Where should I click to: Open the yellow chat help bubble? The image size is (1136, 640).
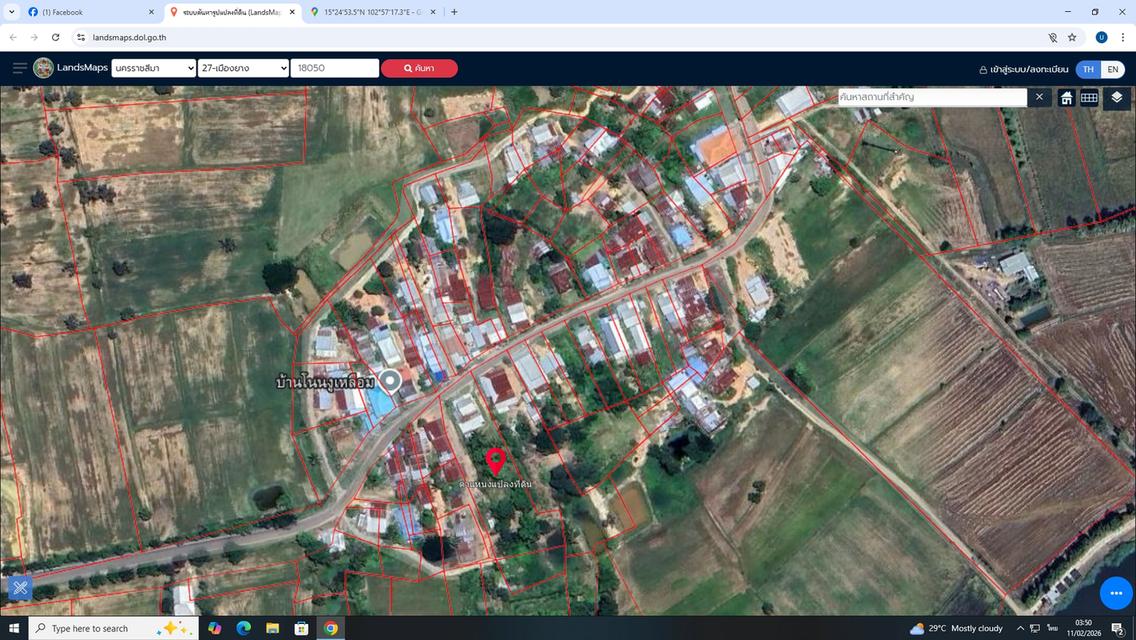1116,592
